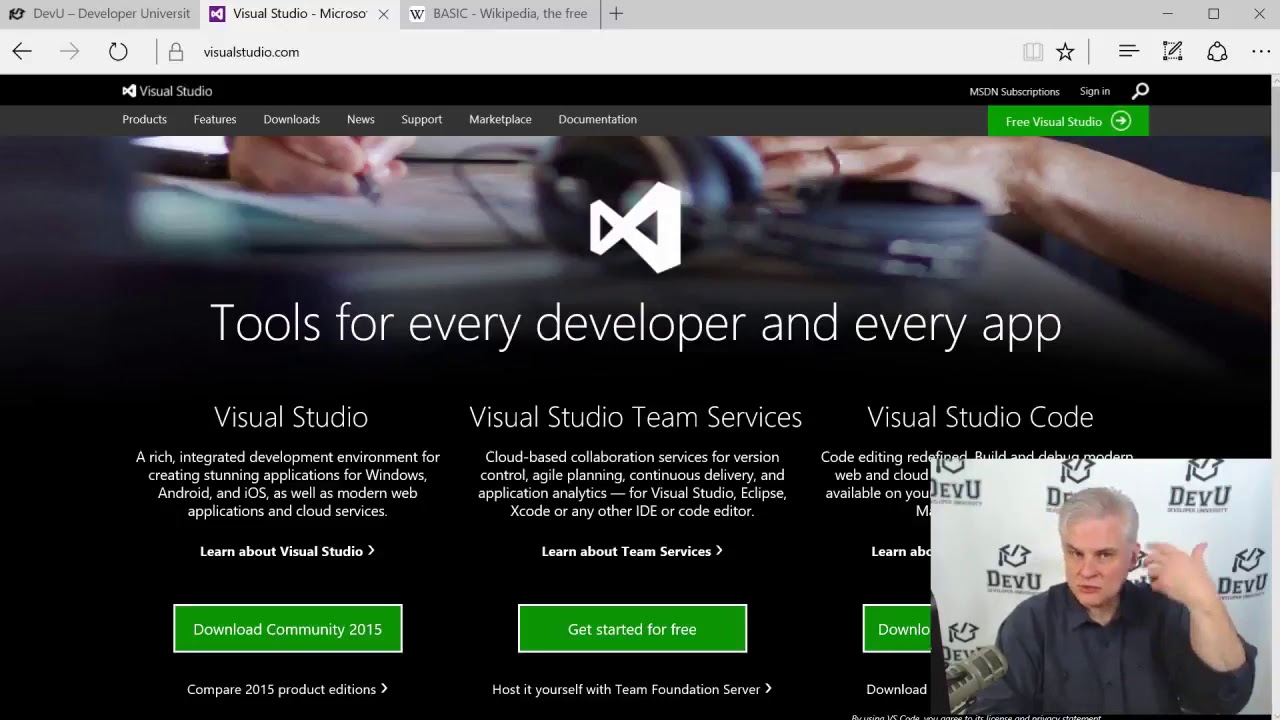1280x720 pixels.
Task: Click the MSDN Subscriptions link
Action: pos(1014,92)
